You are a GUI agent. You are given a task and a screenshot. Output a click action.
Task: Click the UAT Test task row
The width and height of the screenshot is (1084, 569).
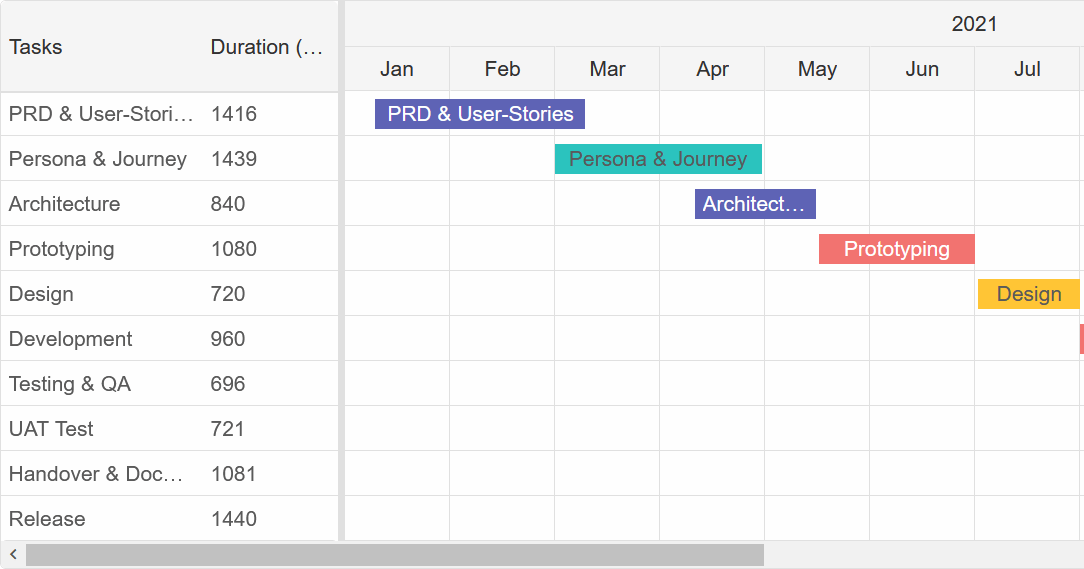click(x=51, y=429)
